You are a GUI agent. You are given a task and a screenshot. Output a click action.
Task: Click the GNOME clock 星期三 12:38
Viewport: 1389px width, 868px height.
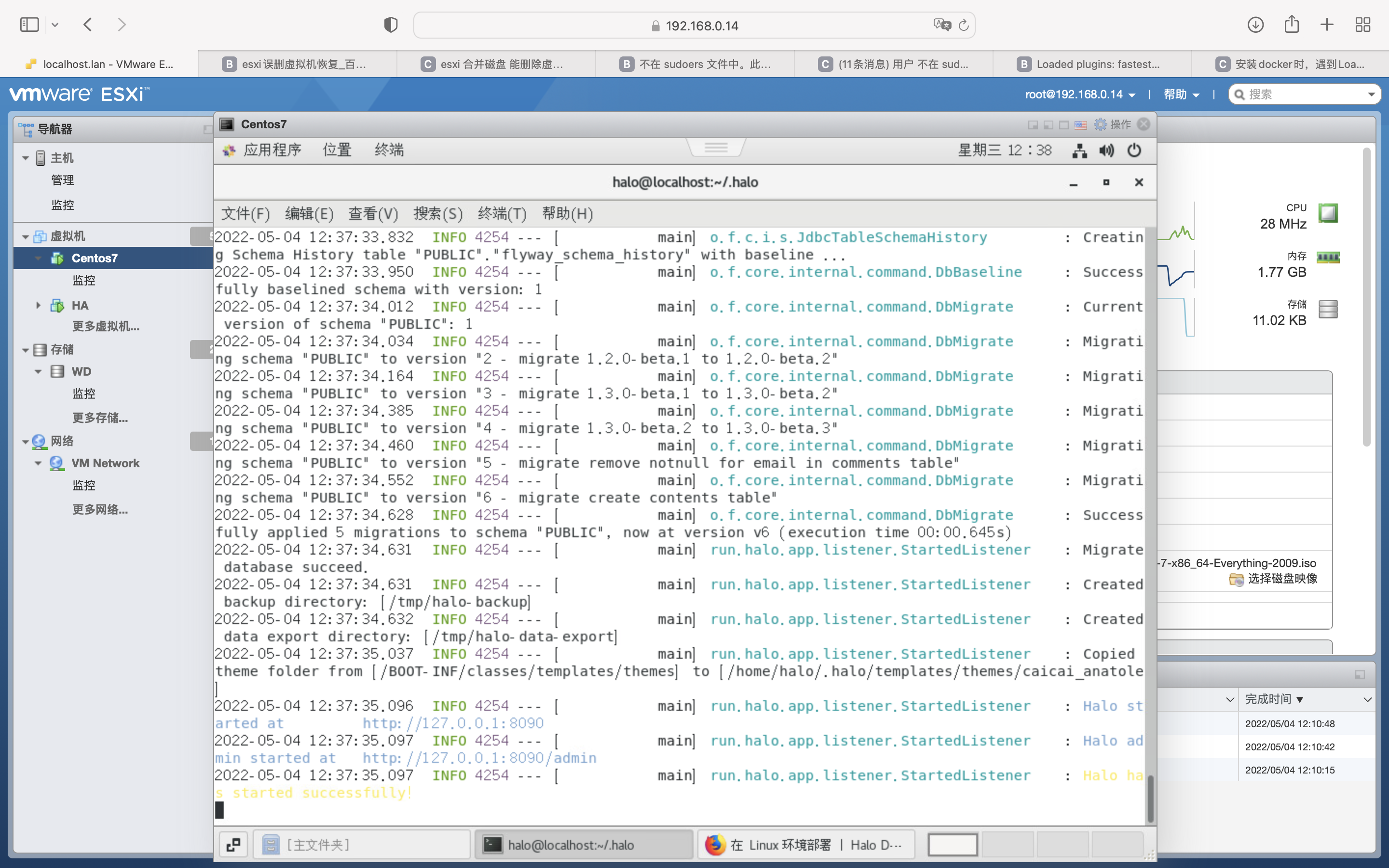tap(1005, 150)
